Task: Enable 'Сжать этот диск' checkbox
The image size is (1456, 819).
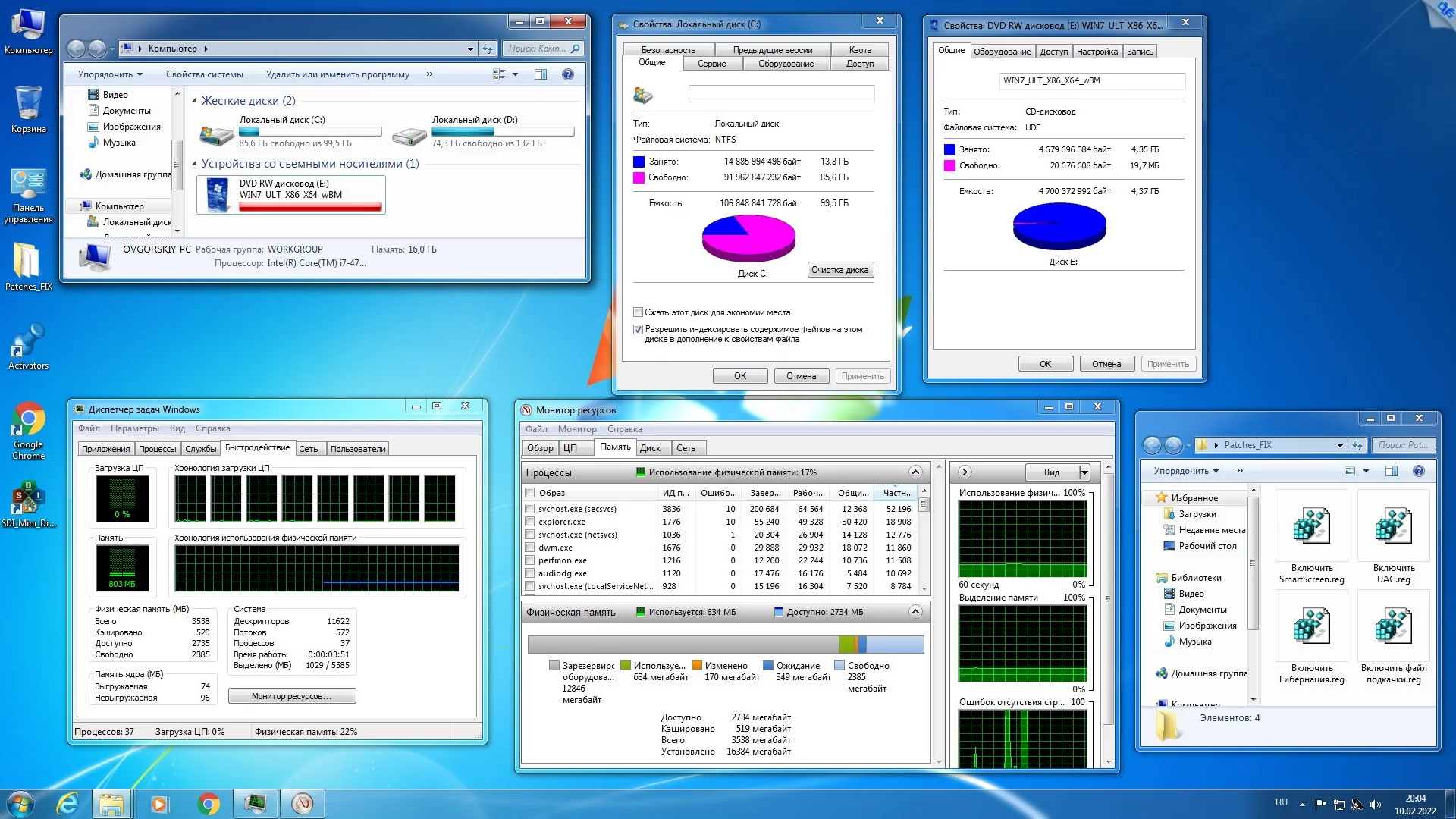Action: coord(638,312)
